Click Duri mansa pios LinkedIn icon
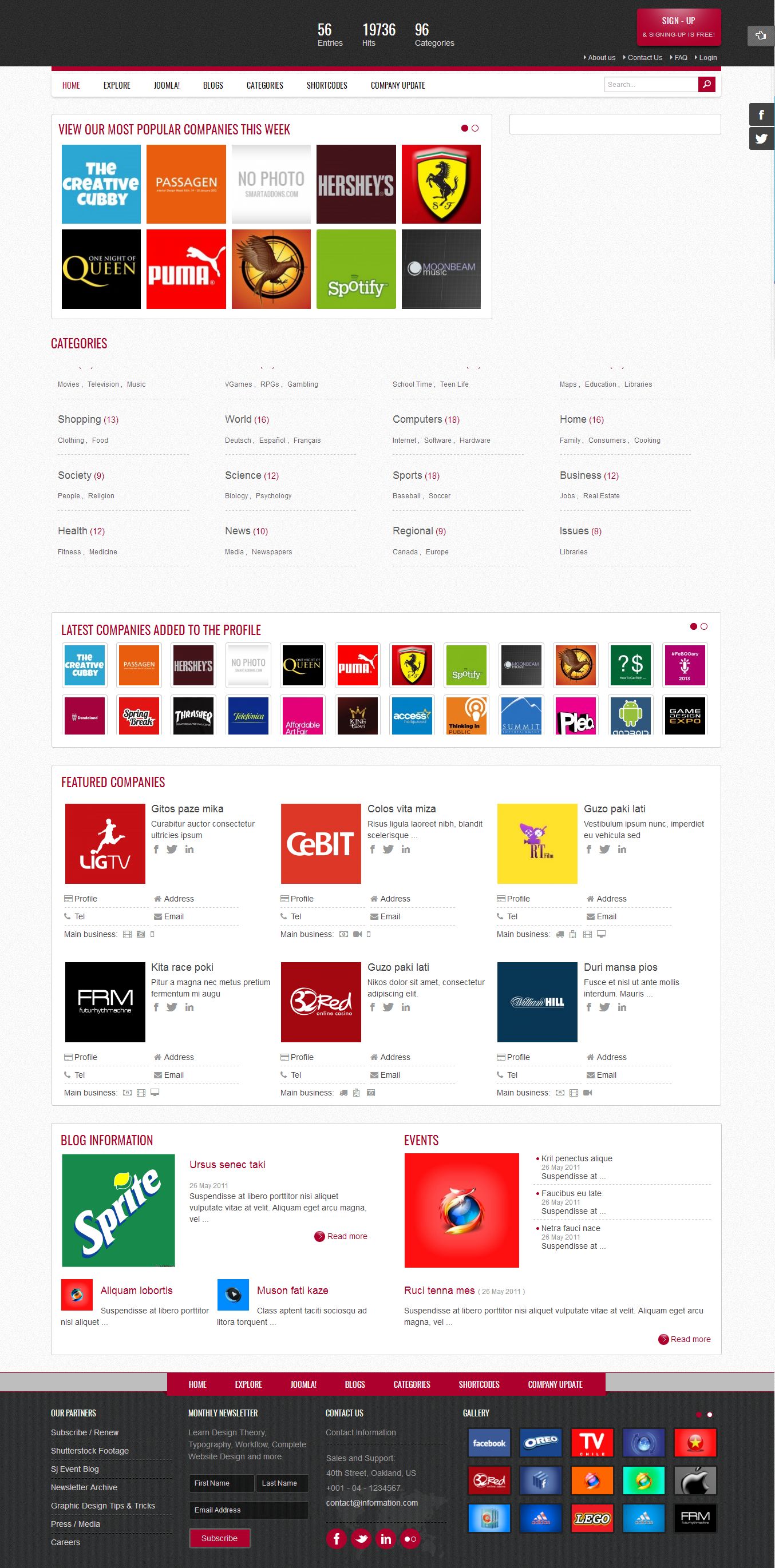The image size is (775, 1568). [x=622, y=1007]
